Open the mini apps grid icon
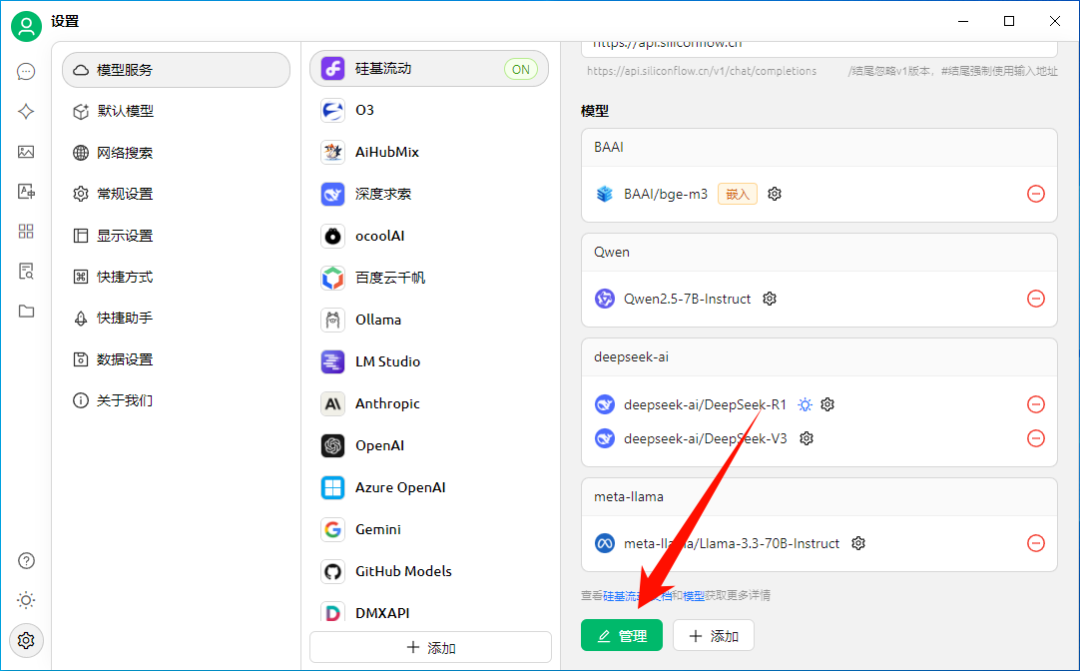The width and height of the screenshot is (1080, 671). pos(26,231)
